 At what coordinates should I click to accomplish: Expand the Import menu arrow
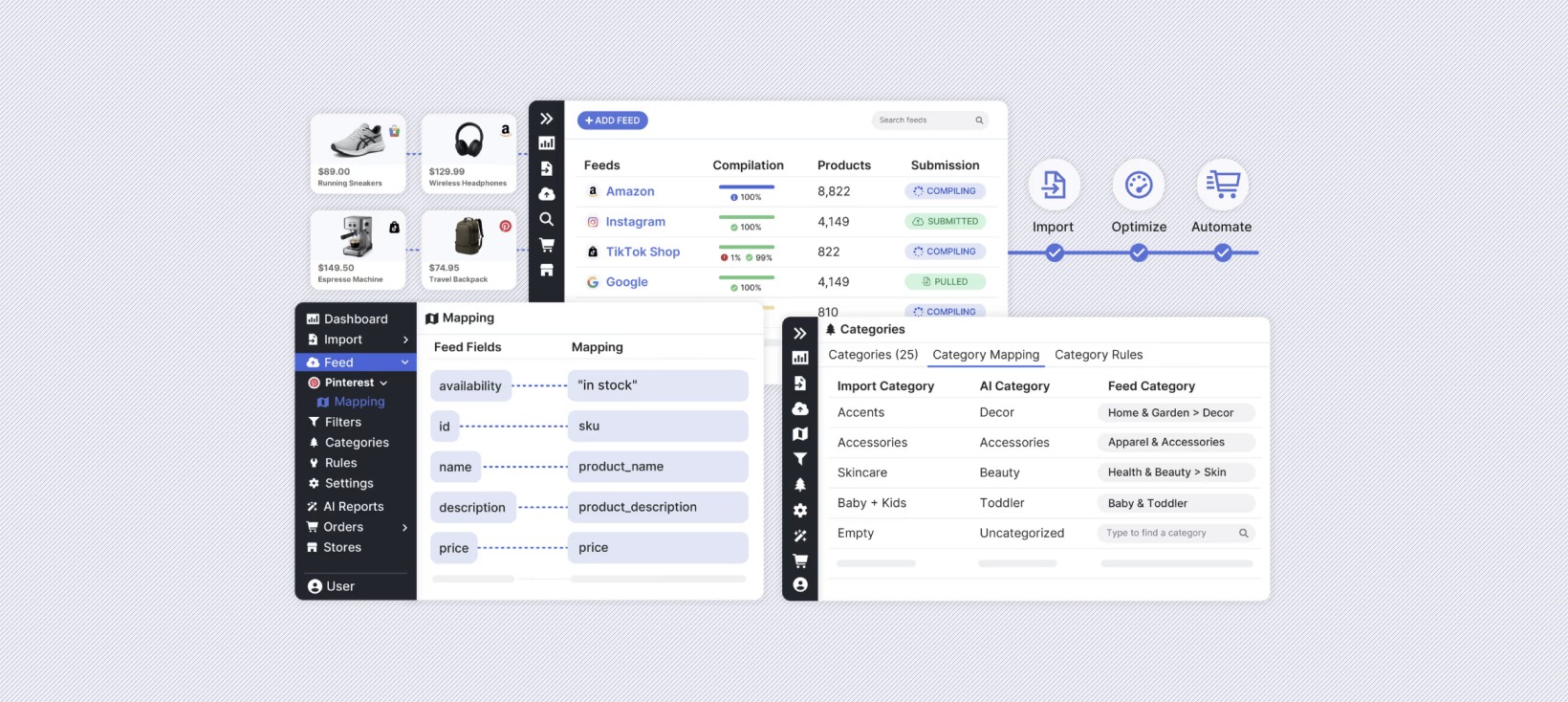point(405,340)
